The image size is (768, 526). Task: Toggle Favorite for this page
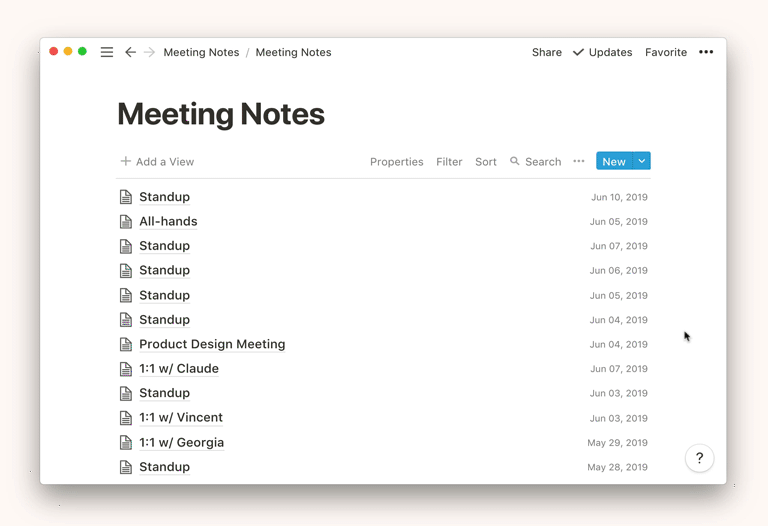[666, 52]
